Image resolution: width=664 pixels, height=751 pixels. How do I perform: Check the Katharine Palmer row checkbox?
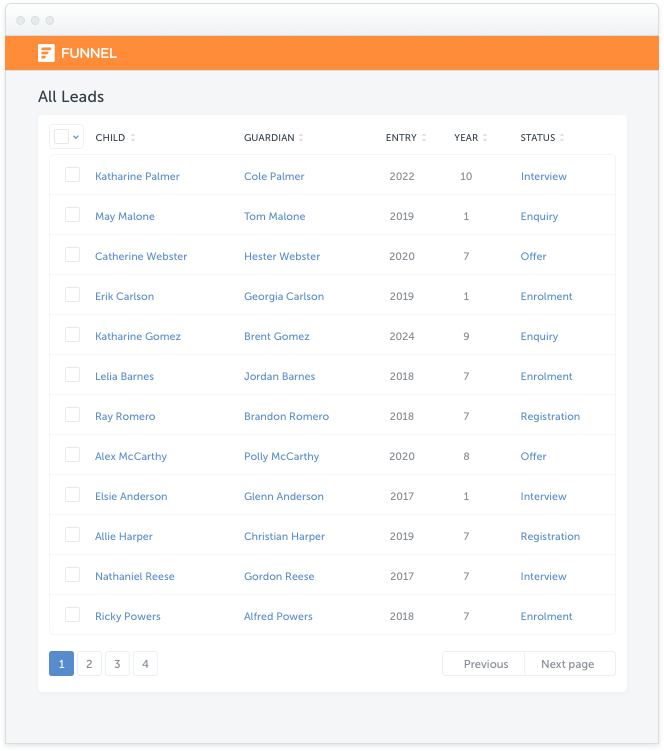72,175
